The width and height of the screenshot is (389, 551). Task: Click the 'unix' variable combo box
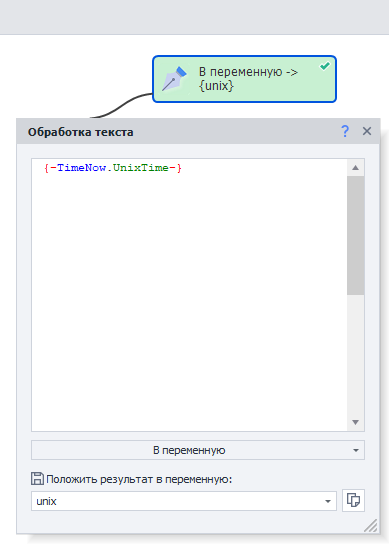(x=184, y=501)
